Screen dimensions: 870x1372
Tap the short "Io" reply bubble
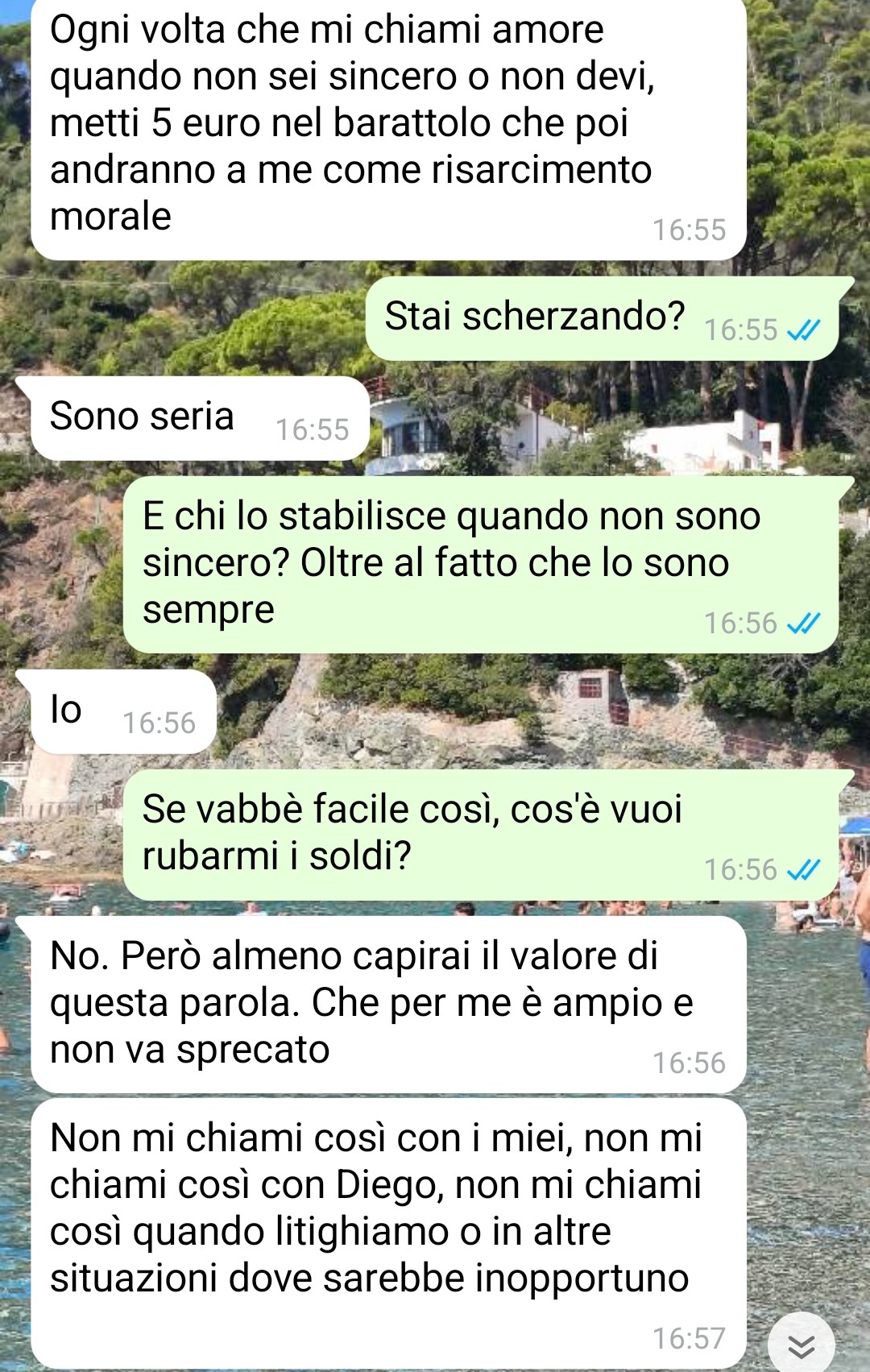[117, 711]
